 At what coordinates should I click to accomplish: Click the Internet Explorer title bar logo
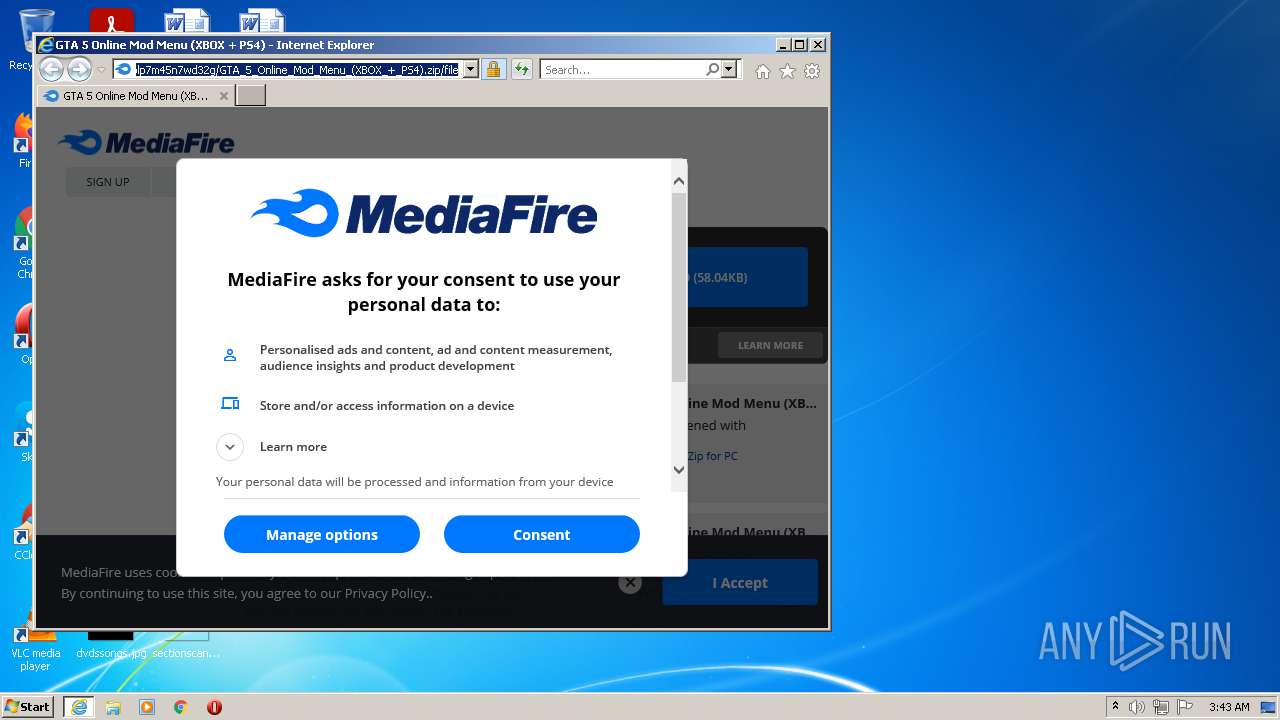pyautogui.click(x=45, y=45)
